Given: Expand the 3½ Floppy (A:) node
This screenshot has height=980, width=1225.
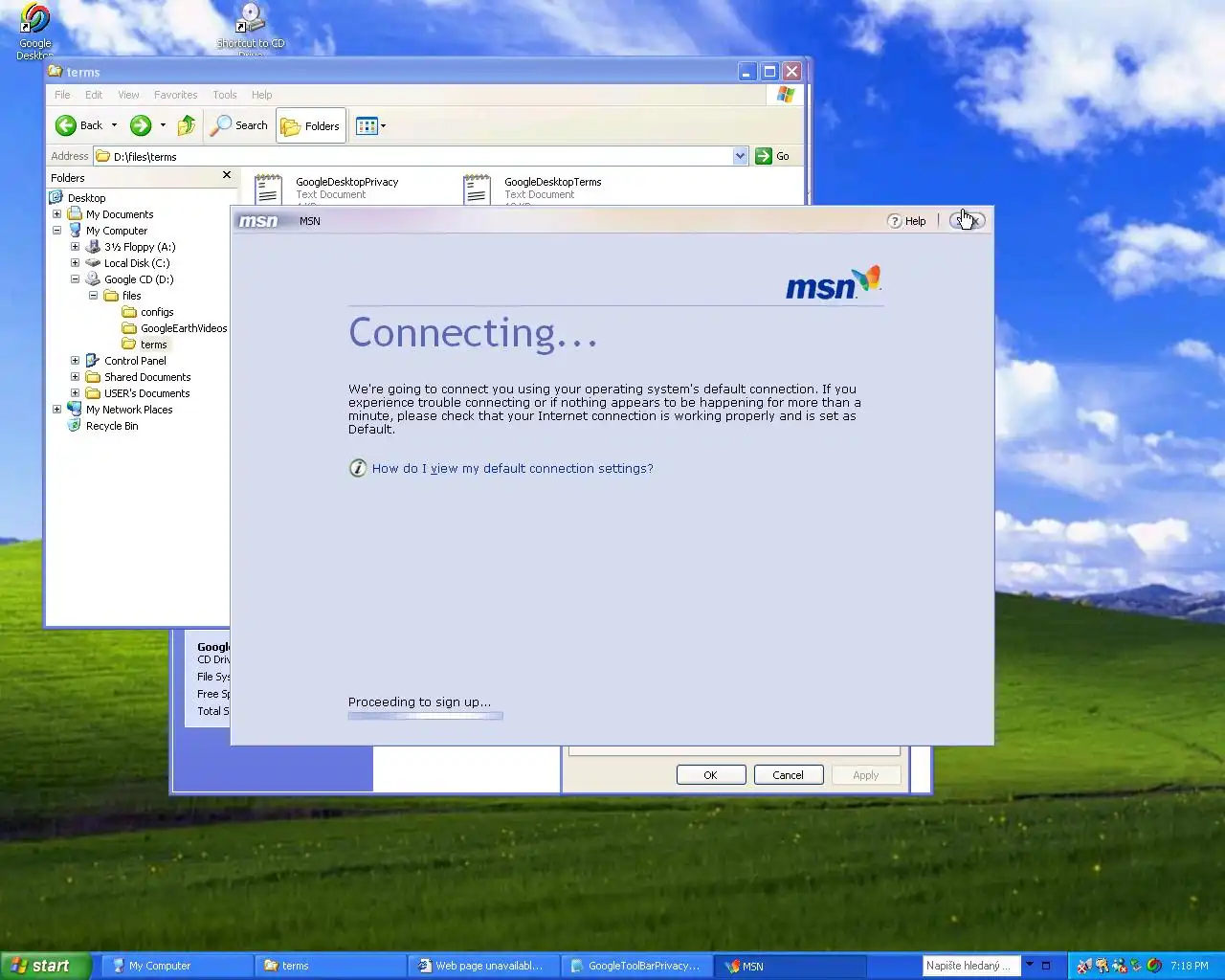Looking at the screenshot, I should pyautogui.click(x=75, y=247).
